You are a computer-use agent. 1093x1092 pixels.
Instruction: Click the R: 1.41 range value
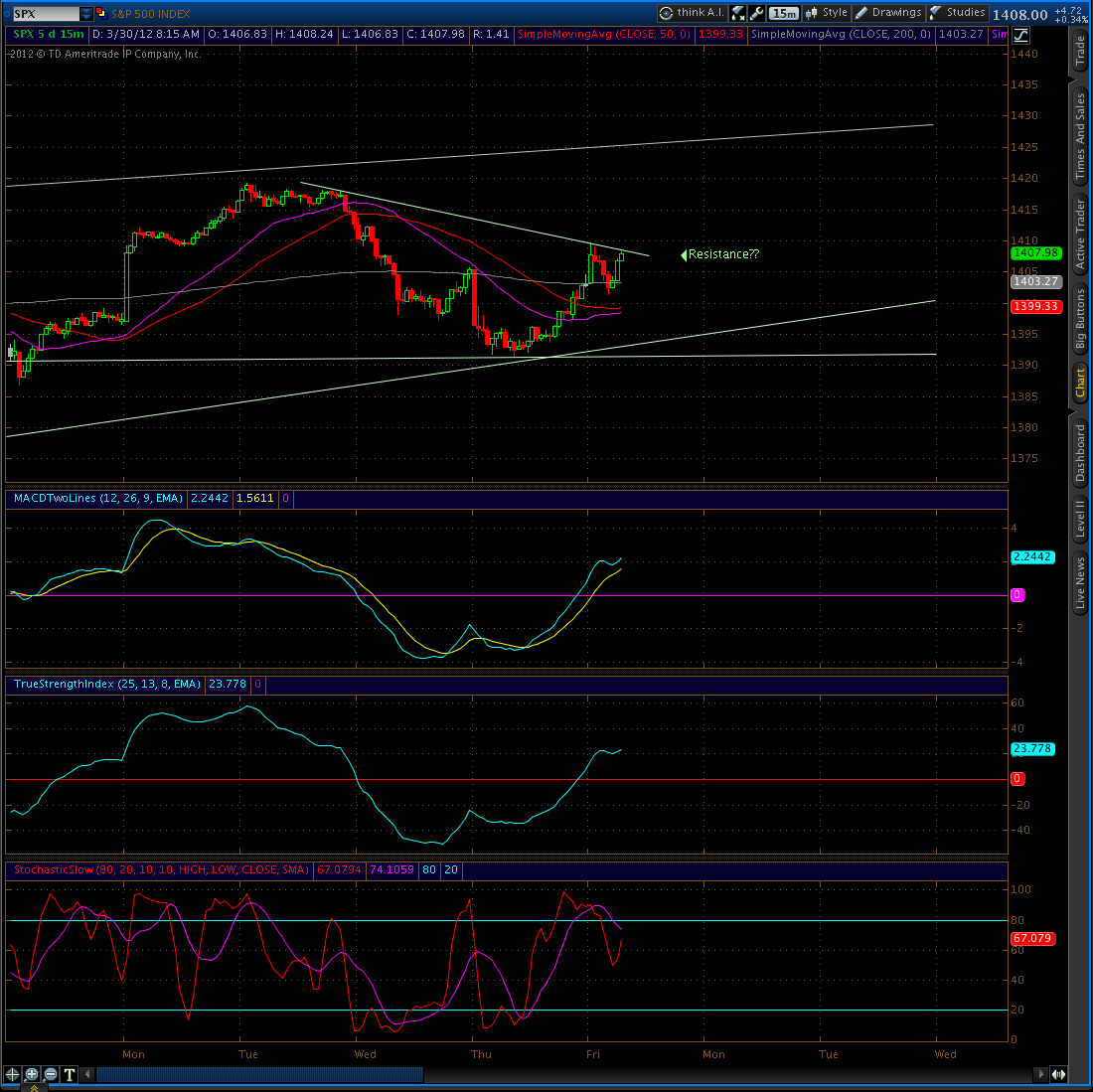point(491,34)
